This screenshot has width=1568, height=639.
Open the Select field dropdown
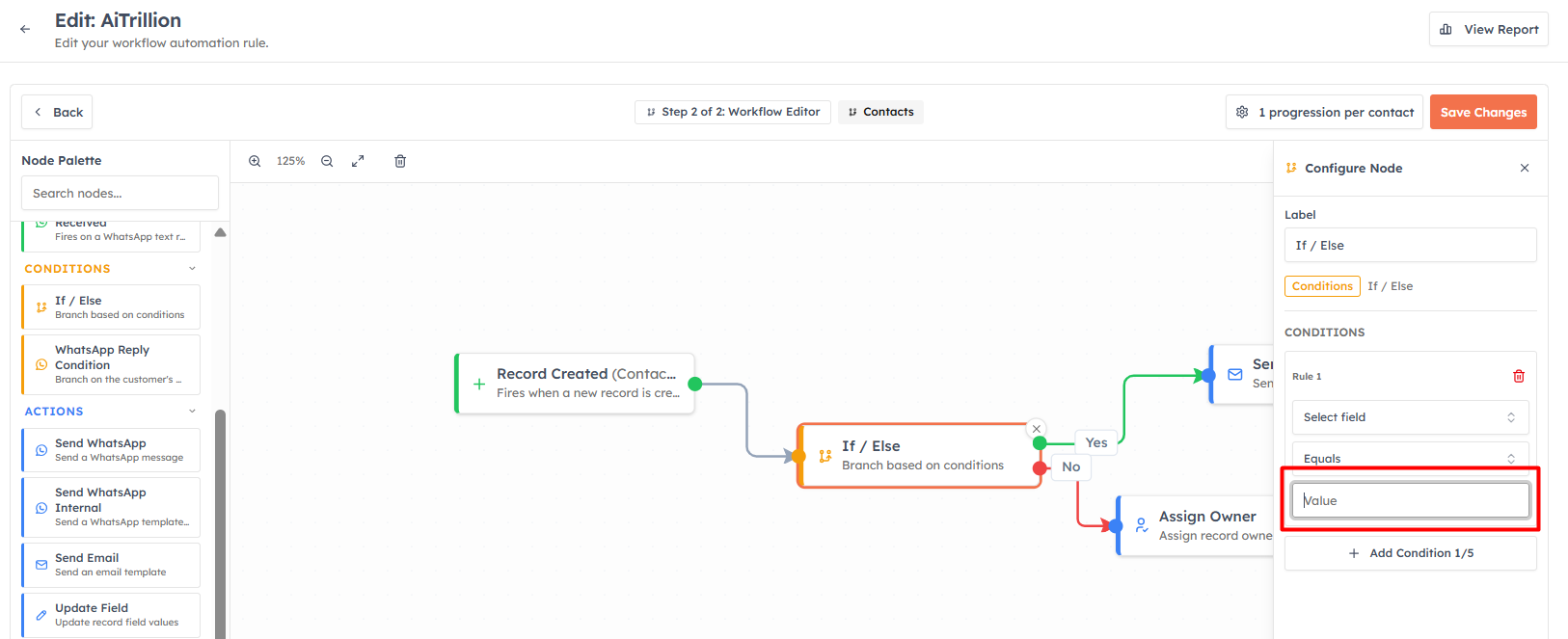1410,417
